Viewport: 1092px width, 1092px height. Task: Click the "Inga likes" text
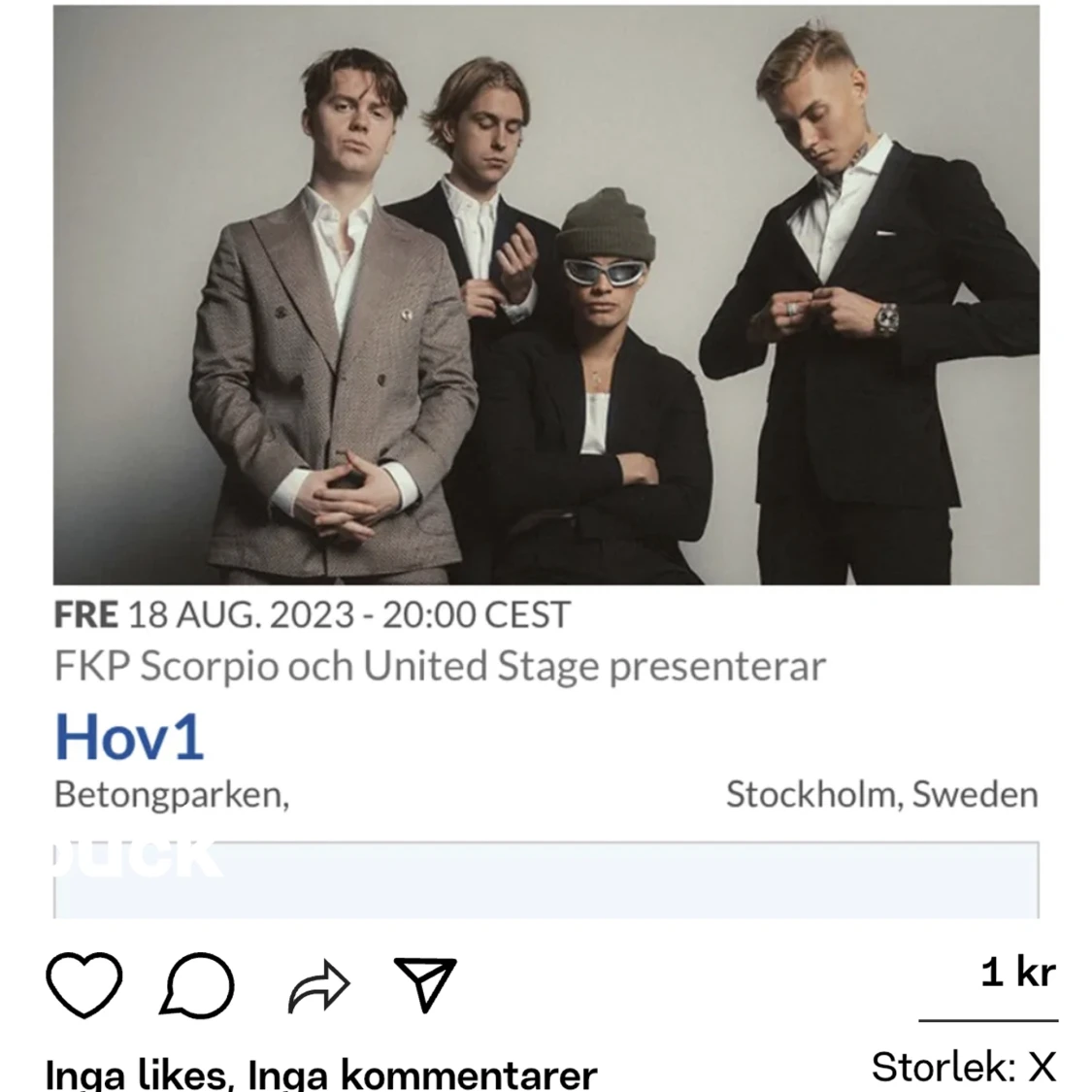136,1075
